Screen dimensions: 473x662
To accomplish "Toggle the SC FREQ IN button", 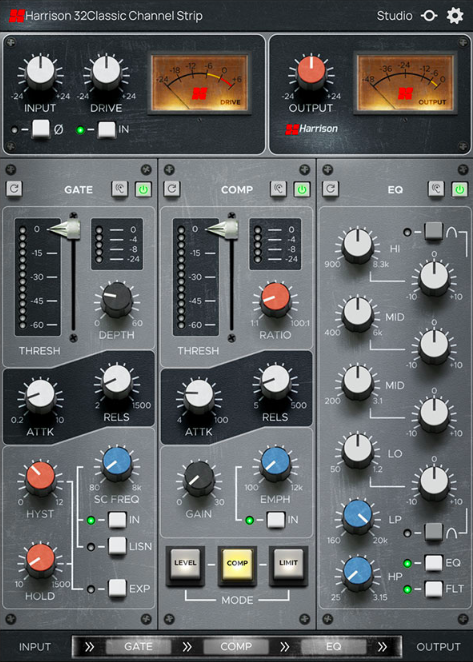I will (x=117, y=520).
